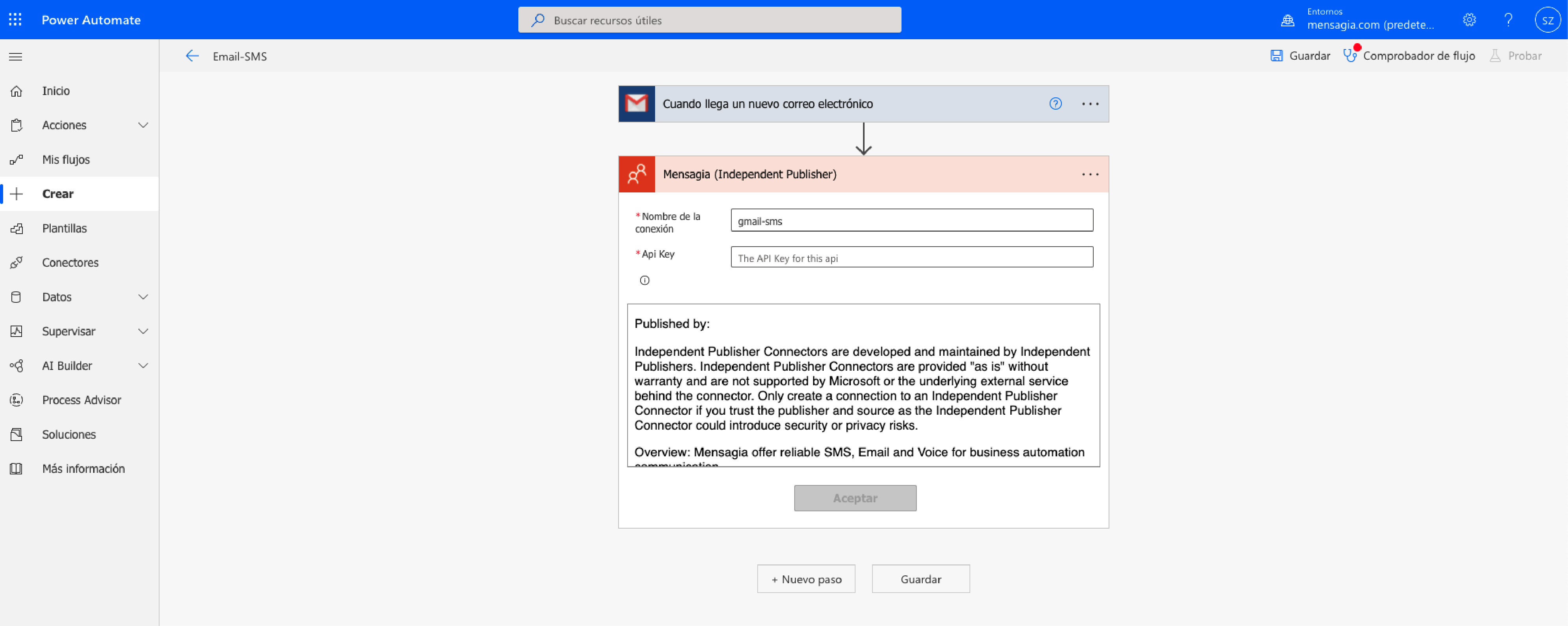The height and width of the screenshot is (626, 1568).
Task: Expand the AI Builder section chevron
Action: [143, 366]
